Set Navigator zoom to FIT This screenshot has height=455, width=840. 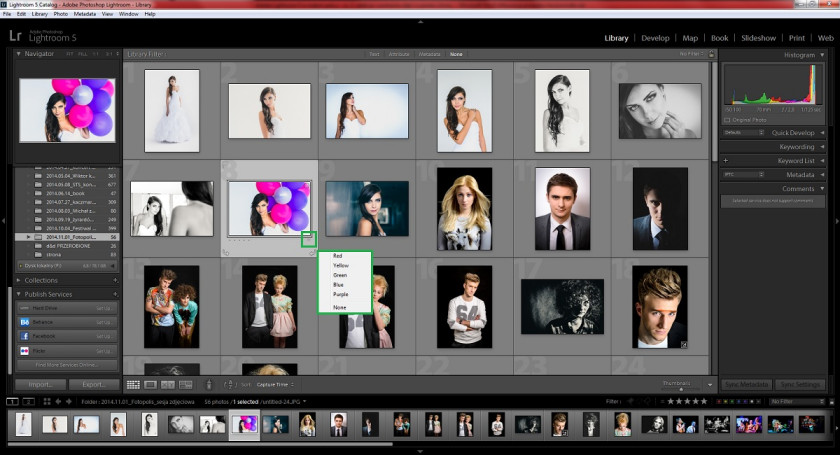coord(70,54)
